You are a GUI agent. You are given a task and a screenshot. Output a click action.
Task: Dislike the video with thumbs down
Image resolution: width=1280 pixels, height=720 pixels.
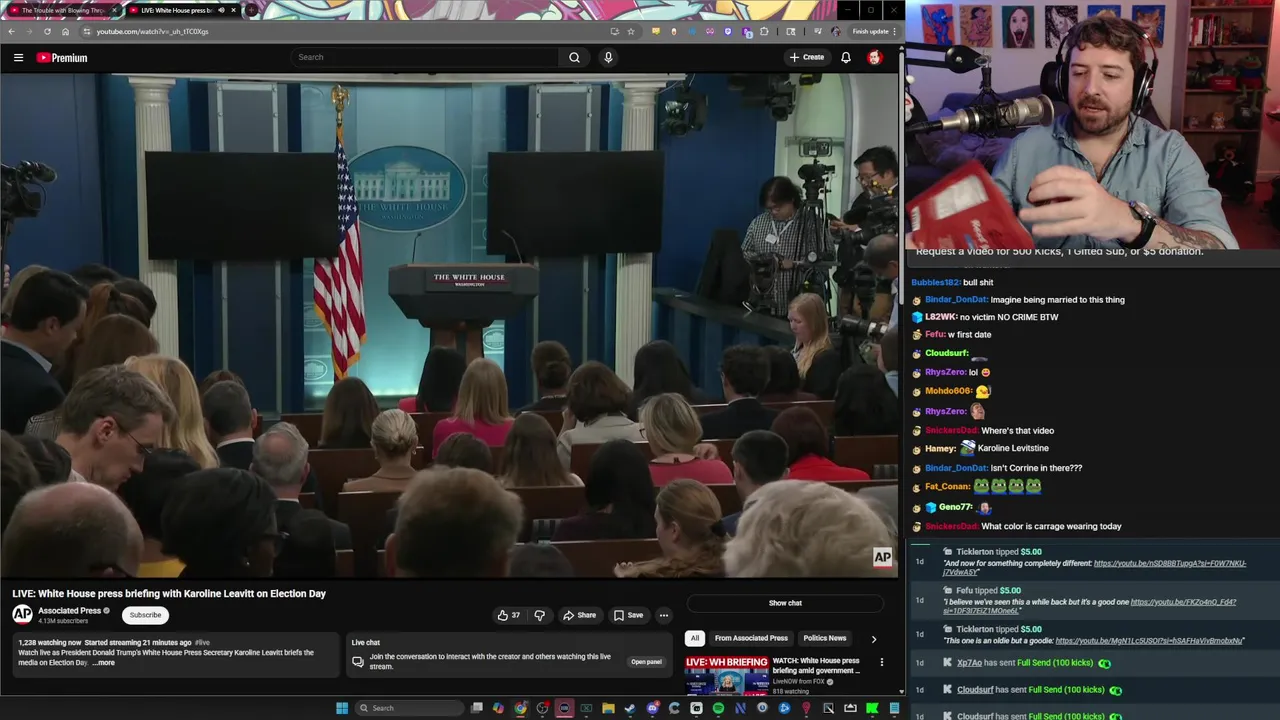[539, 615]
